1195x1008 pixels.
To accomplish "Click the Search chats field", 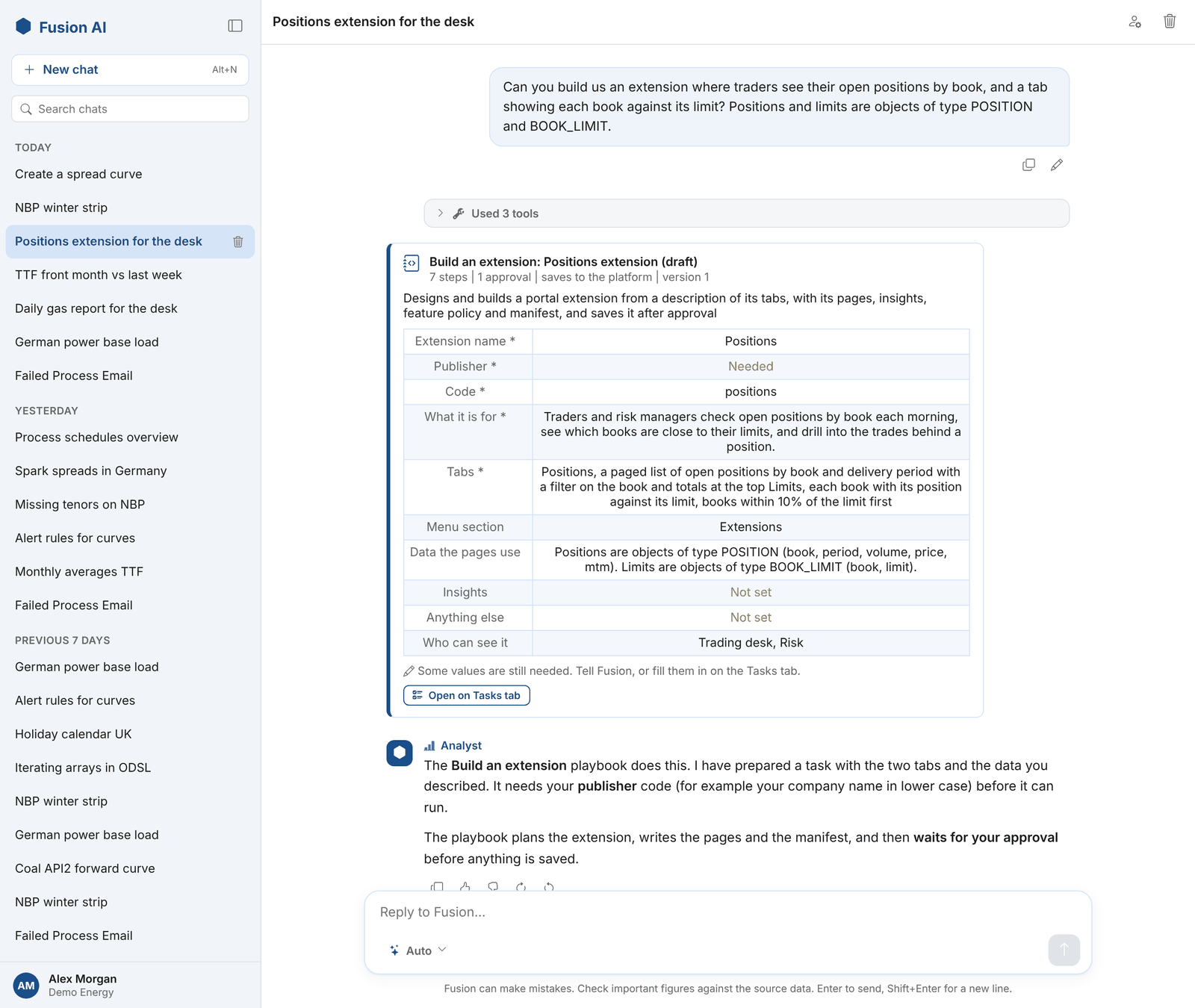I will click(130, 109).
